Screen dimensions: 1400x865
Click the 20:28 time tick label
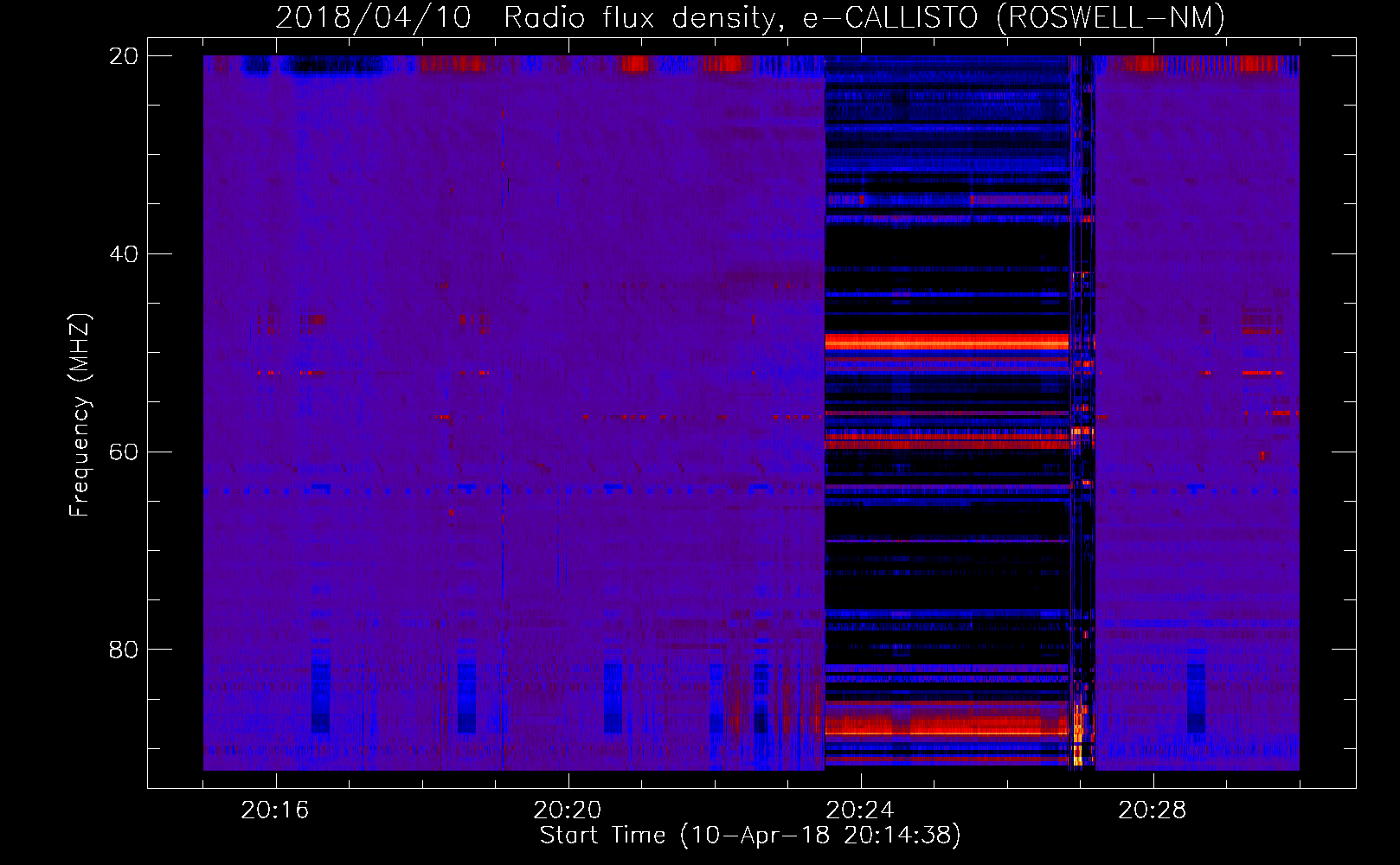pos(1153,811)
